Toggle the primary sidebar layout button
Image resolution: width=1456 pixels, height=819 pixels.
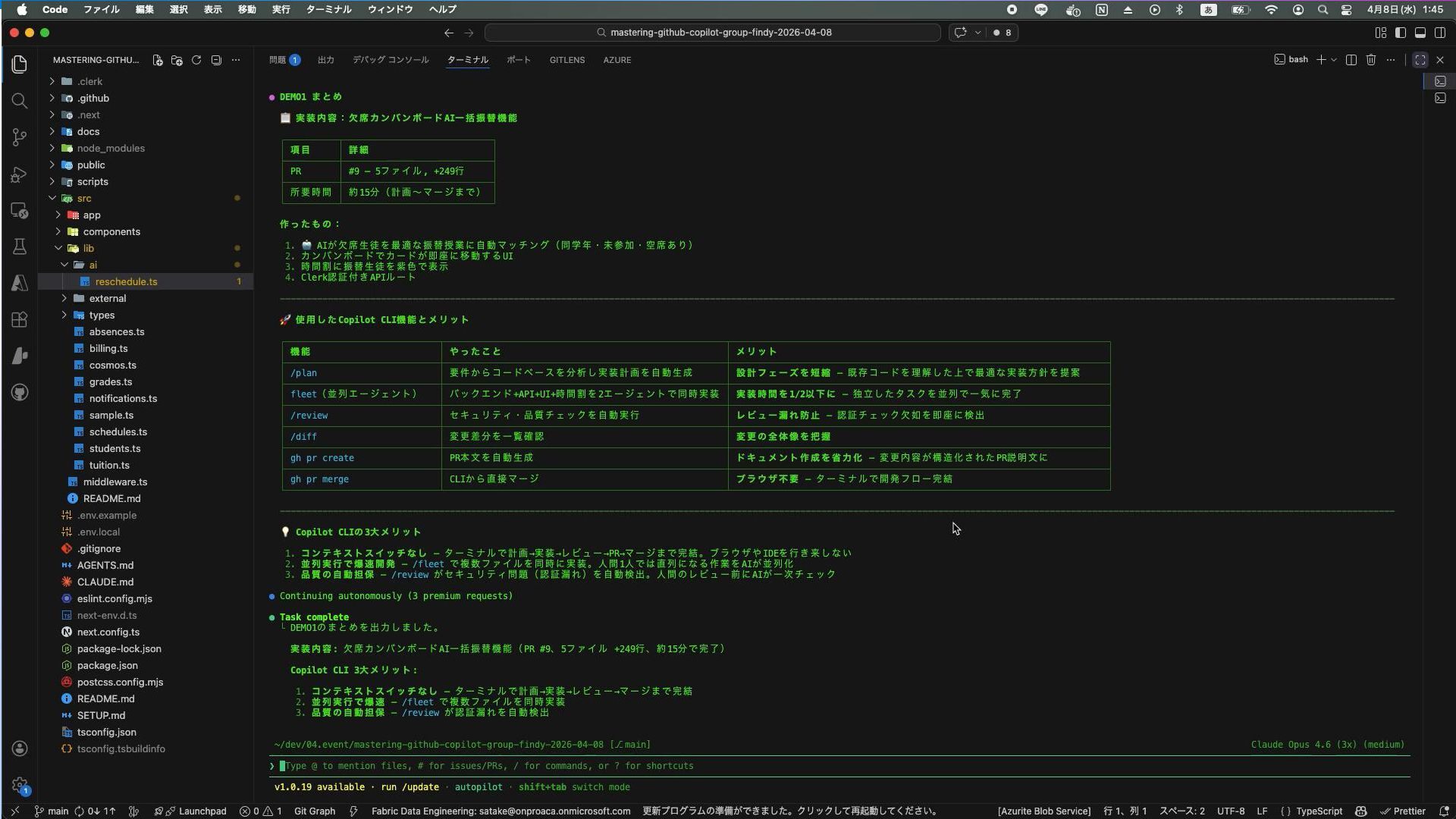coord(1401,33)
